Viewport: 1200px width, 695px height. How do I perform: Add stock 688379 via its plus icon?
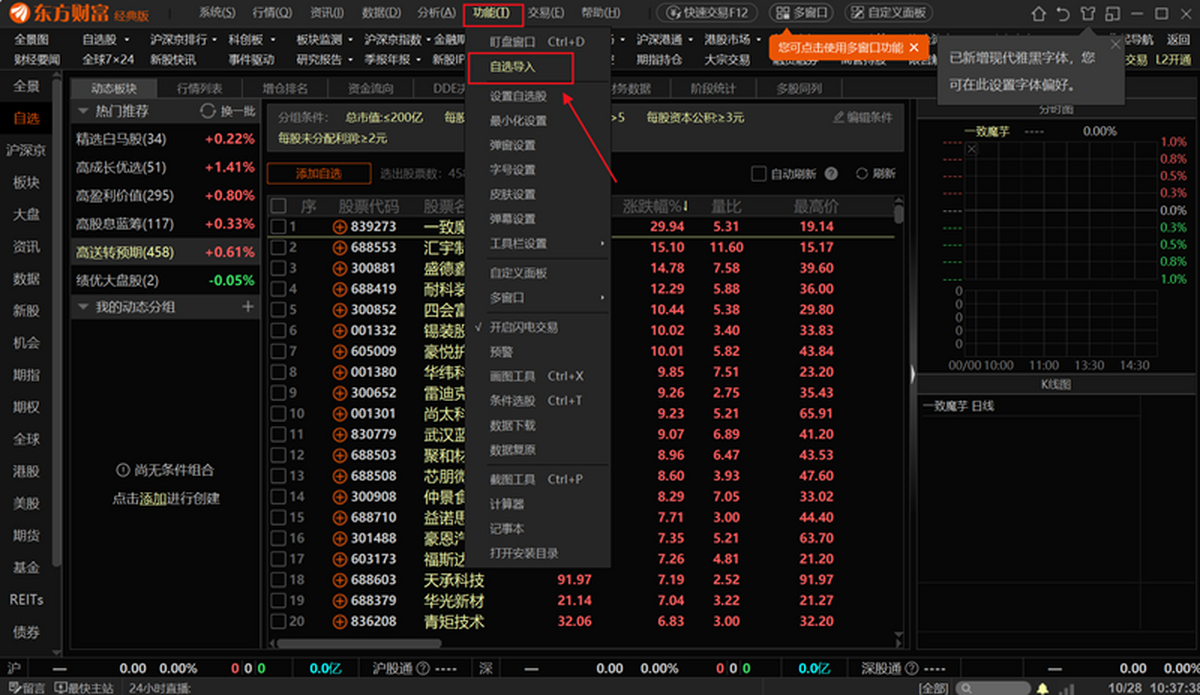tap(340, 600)
